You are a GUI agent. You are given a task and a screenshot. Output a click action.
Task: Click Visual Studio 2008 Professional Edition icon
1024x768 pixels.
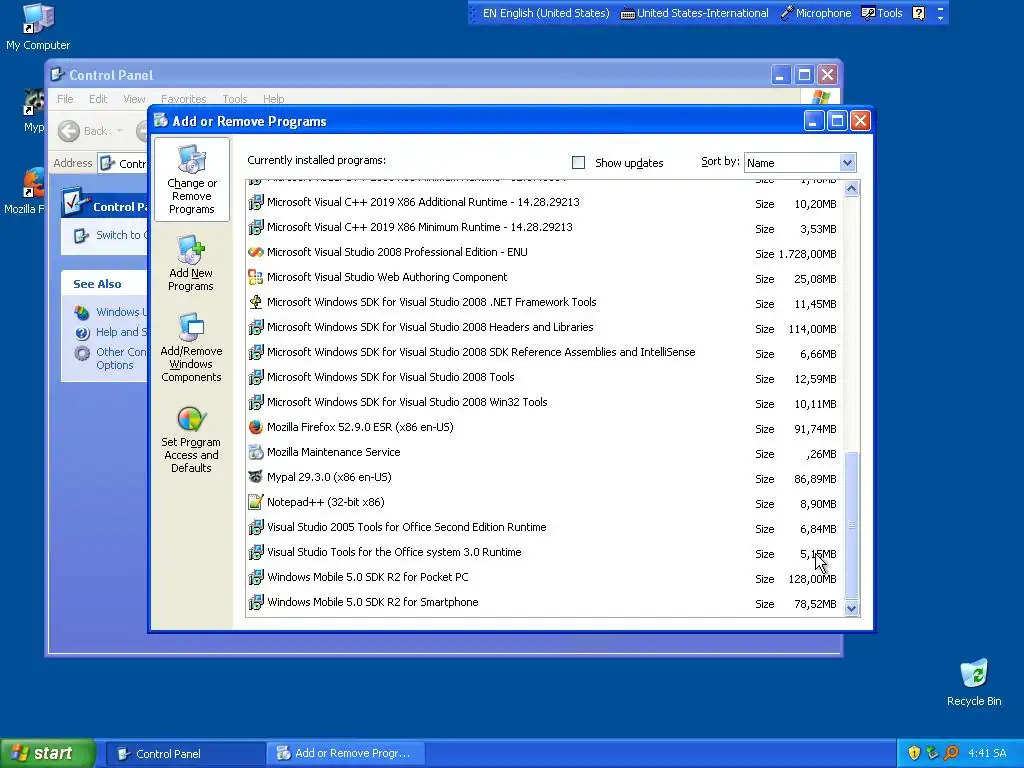[256, 252]
